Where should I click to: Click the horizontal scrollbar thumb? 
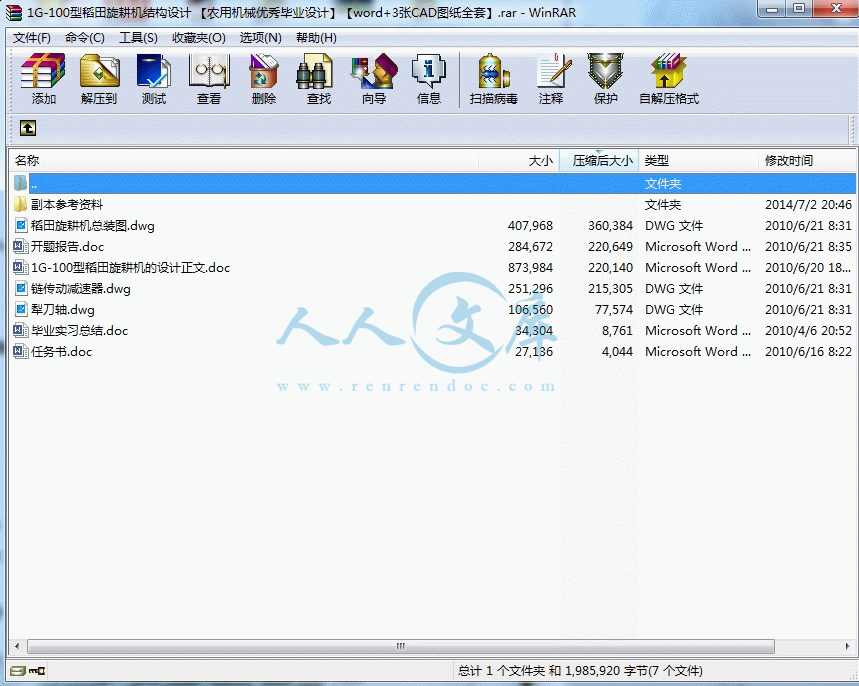[x=401, y=647]
